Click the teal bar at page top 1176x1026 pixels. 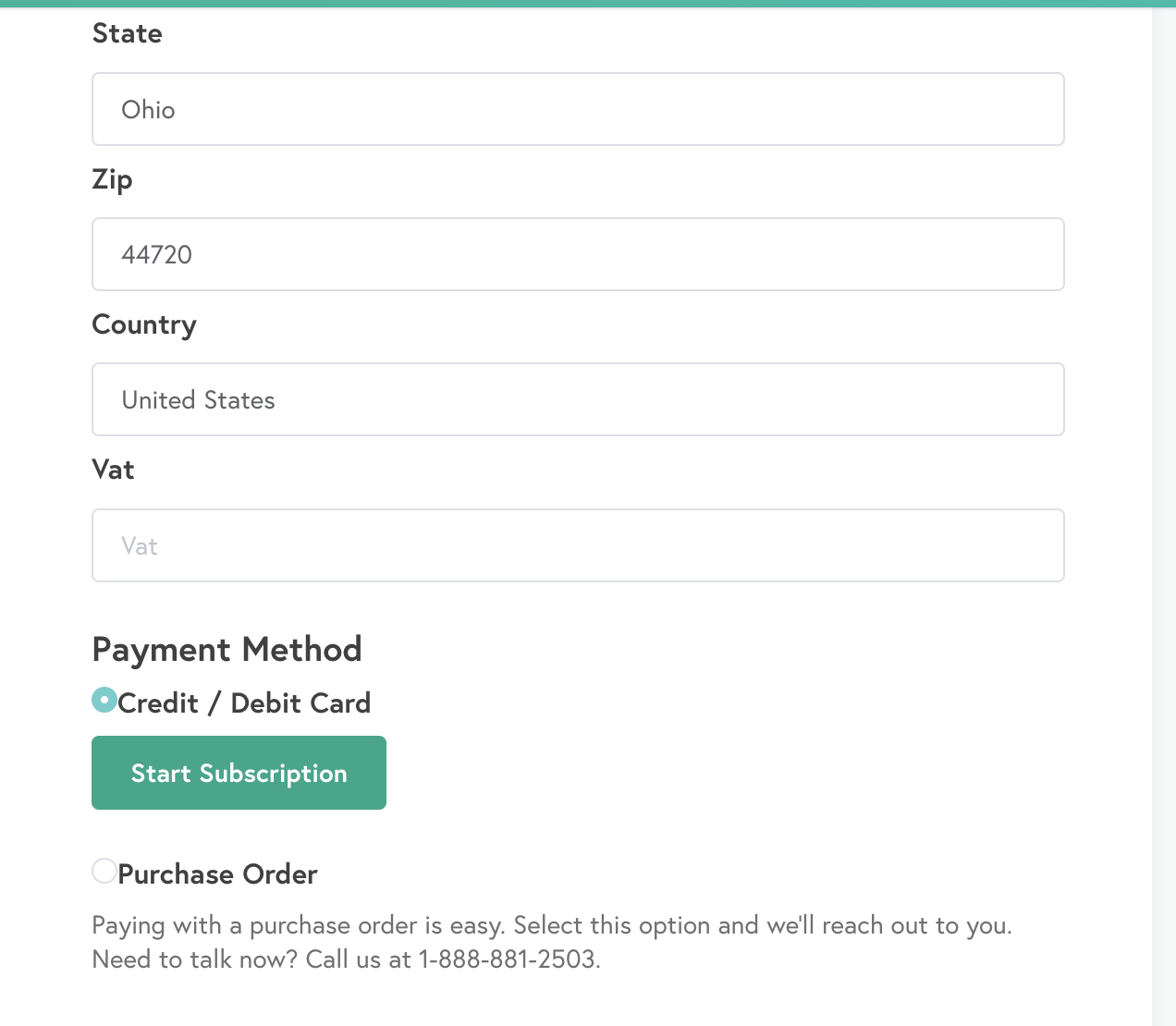[x=588, y=4]
